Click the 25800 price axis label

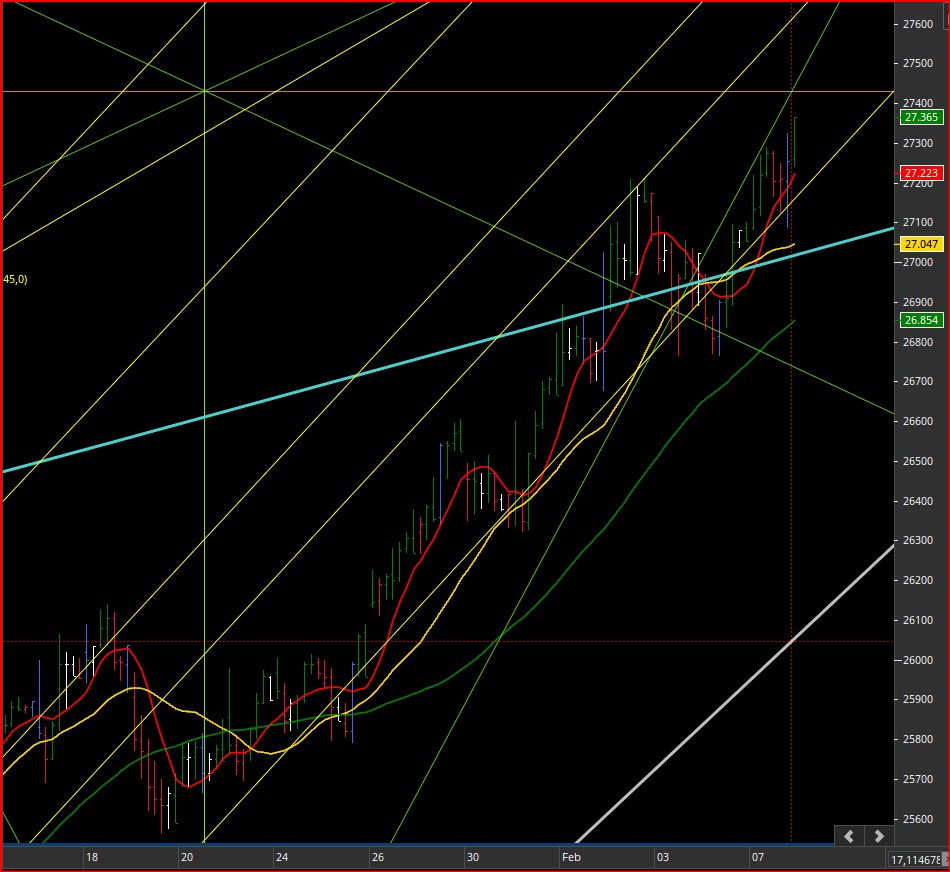pyautogui.click(x=918, y=739)
